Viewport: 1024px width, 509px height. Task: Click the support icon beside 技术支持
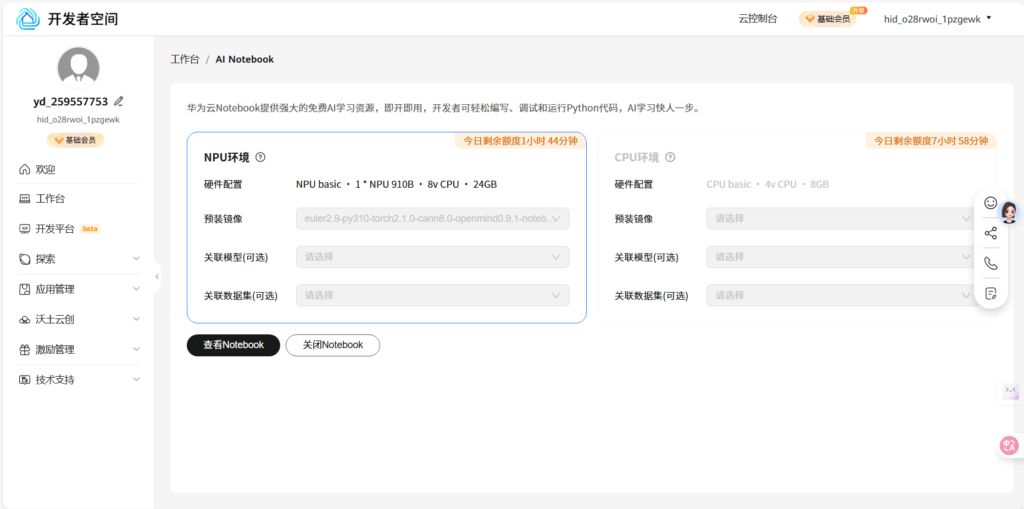pos(25,380)
